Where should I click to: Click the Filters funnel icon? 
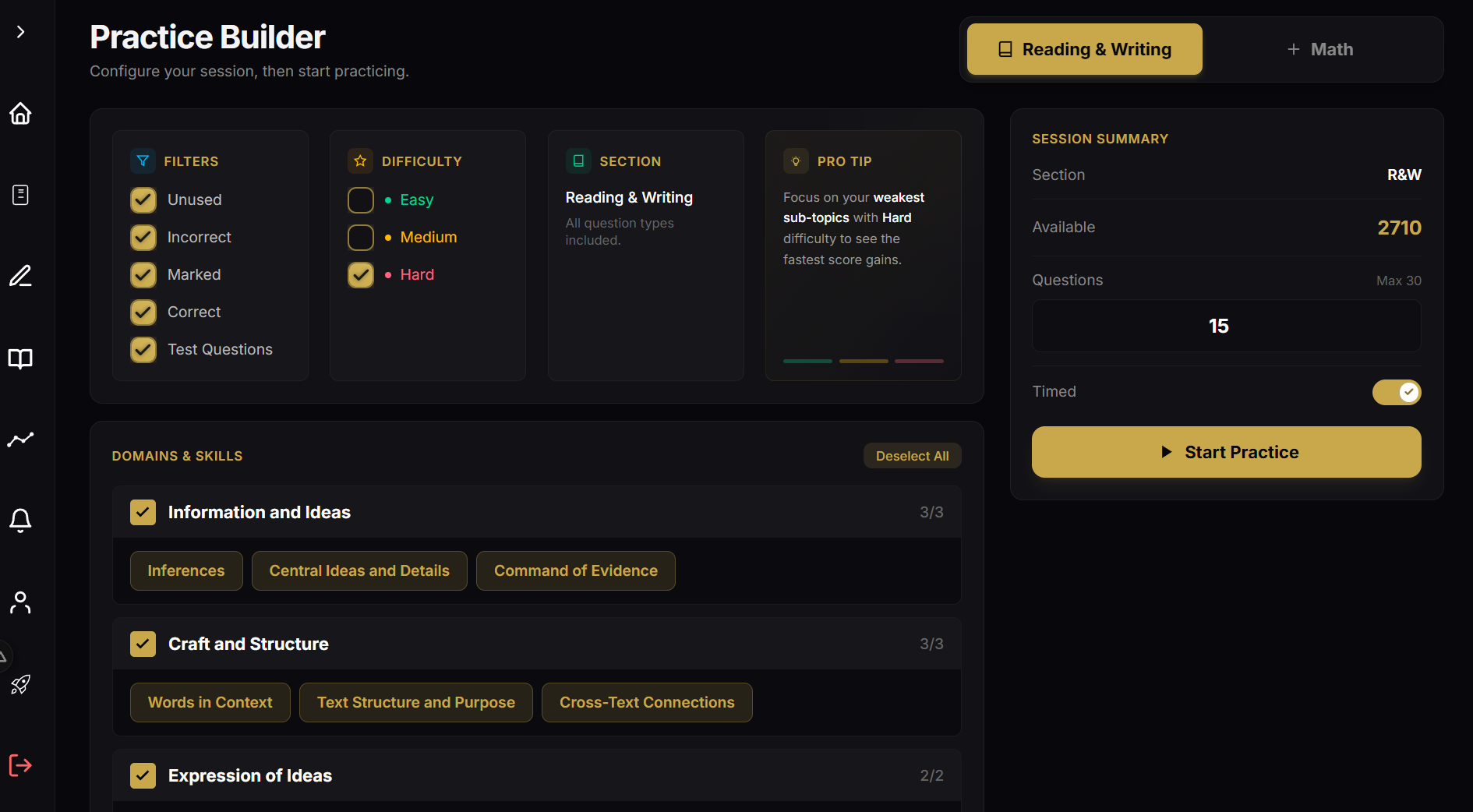tap(143, 161)
